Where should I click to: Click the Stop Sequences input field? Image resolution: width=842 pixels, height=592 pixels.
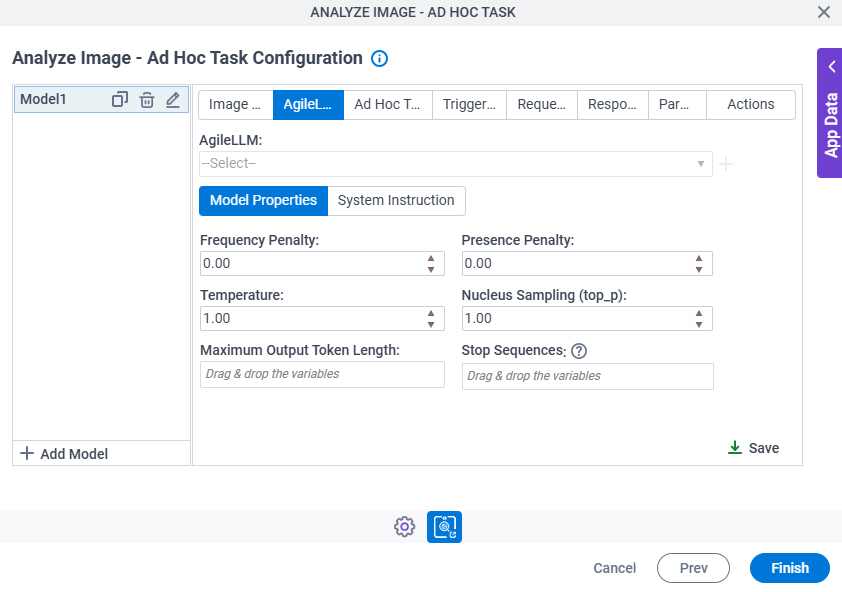tap(587, 377)
